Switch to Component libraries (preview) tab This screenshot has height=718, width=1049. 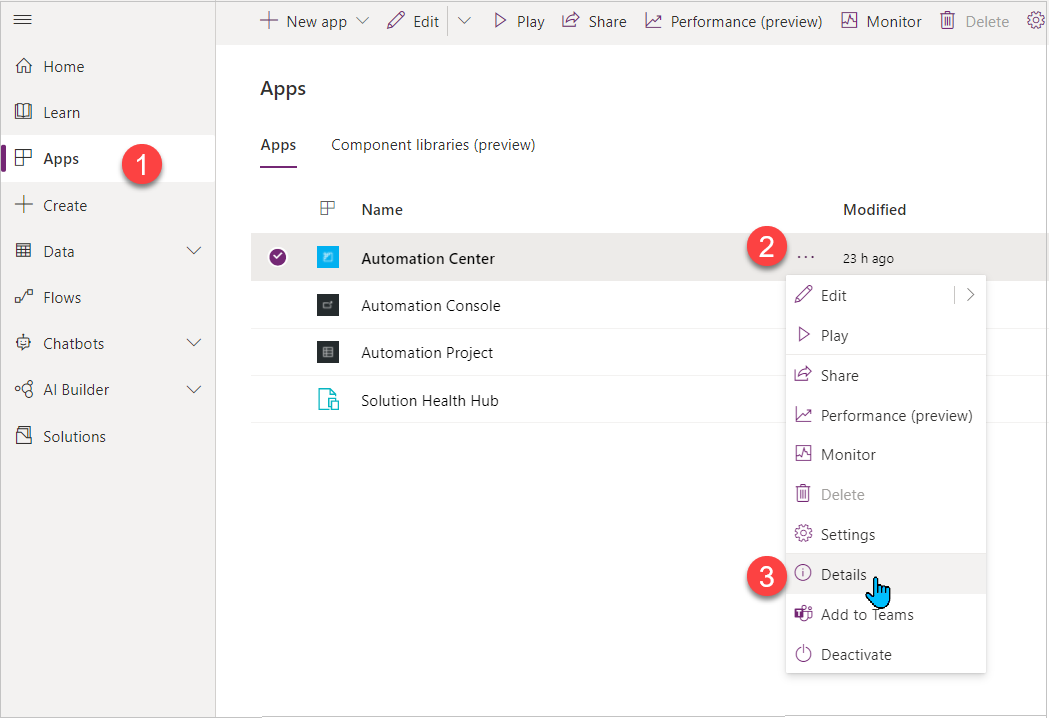click(x=433, y=145)
